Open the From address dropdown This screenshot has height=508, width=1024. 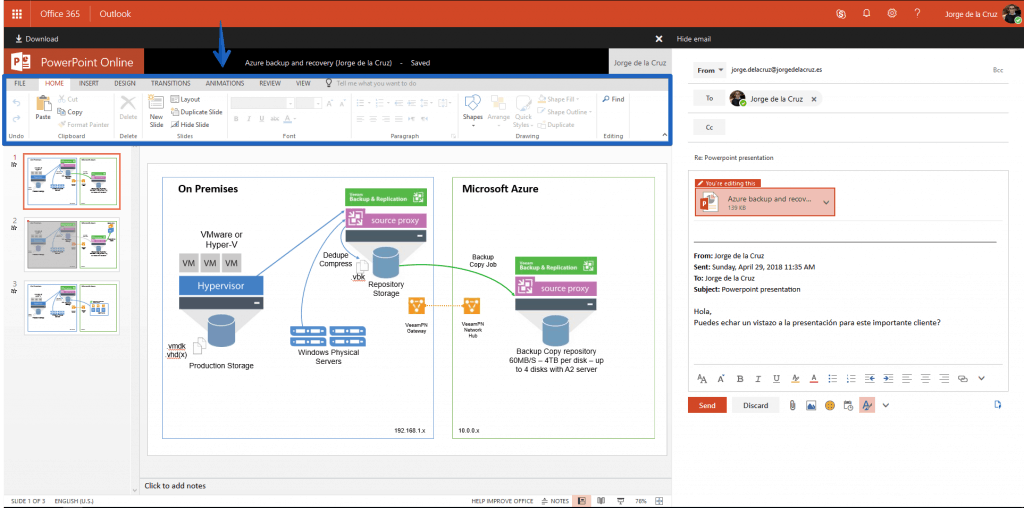(x=711, y=70)
